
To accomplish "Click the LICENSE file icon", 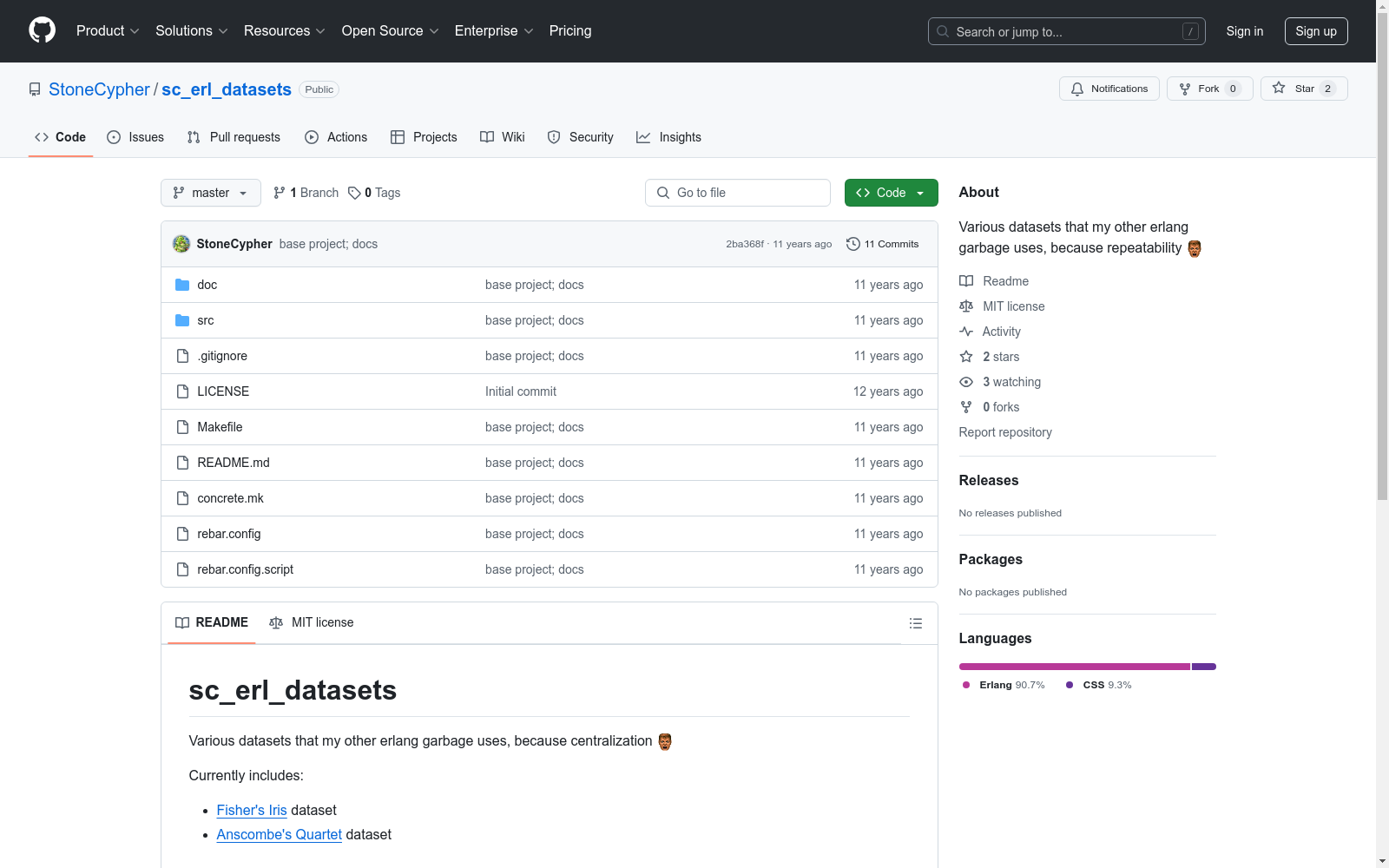I will 182,391.
